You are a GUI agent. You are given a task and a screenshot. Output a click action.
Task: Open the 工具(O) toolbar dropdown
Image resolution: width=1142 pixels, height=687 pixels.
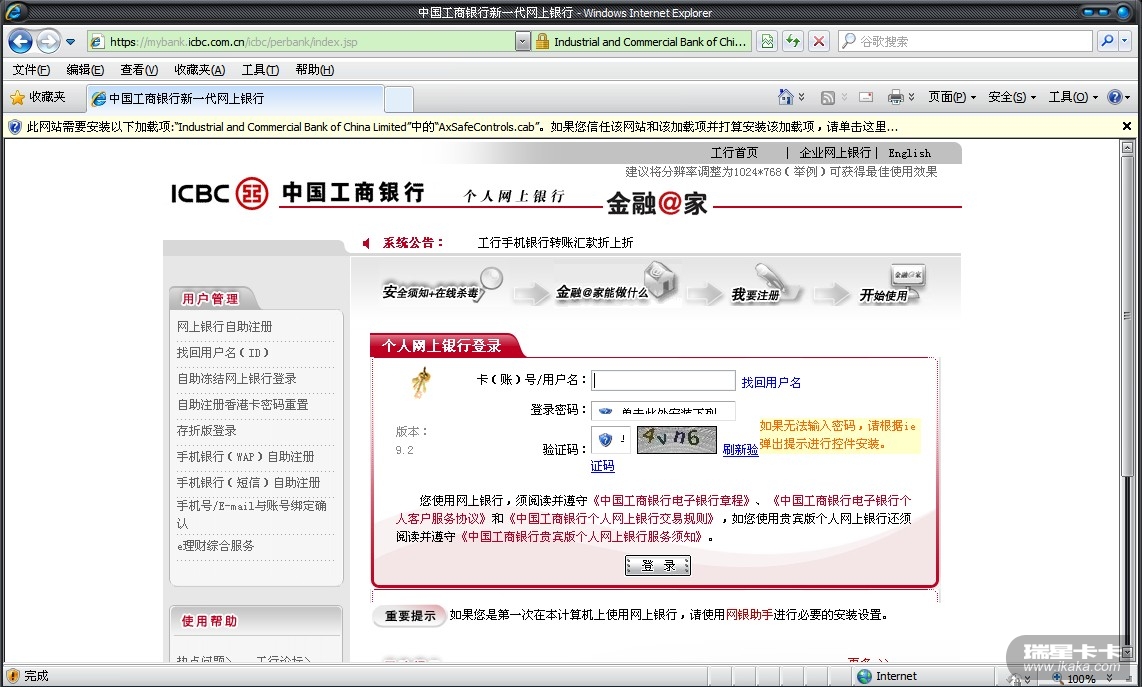tap(1073, 97)
